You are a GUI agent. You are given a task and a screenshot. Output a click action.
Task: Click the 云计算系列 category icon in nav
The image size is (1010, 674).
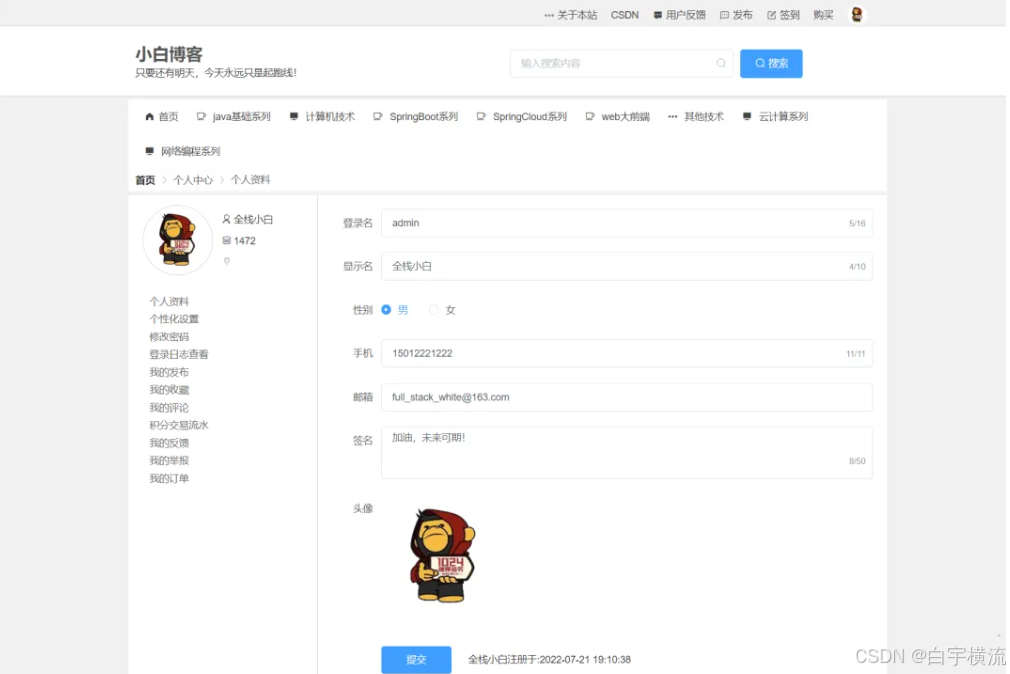[x=747, y=116]
